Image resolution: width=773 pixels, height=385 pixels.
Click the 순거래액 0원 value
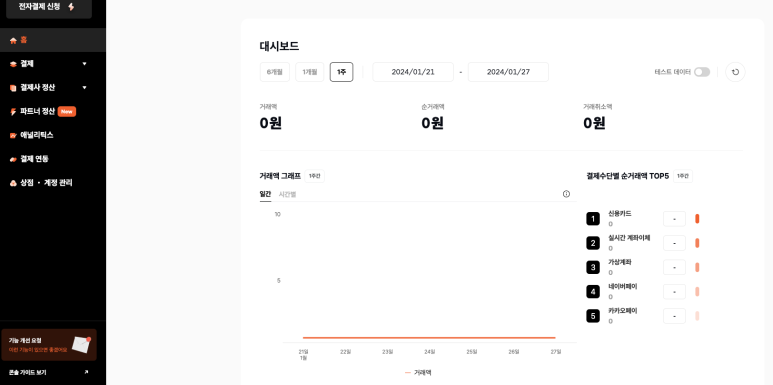tap(432, 123)
